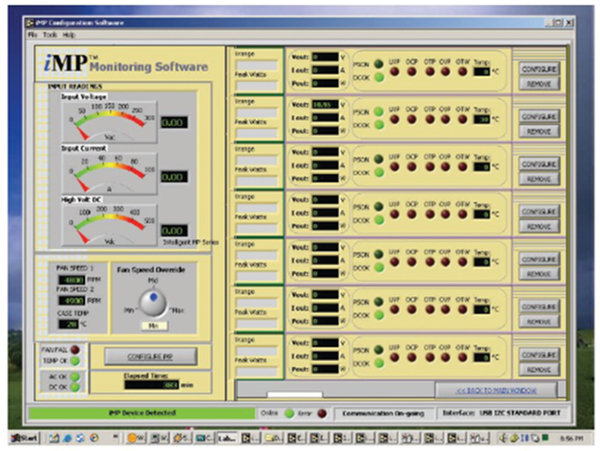Click the AC OK status LED
Viewport: 600px width, 451px height.
[x=73, y=377]
